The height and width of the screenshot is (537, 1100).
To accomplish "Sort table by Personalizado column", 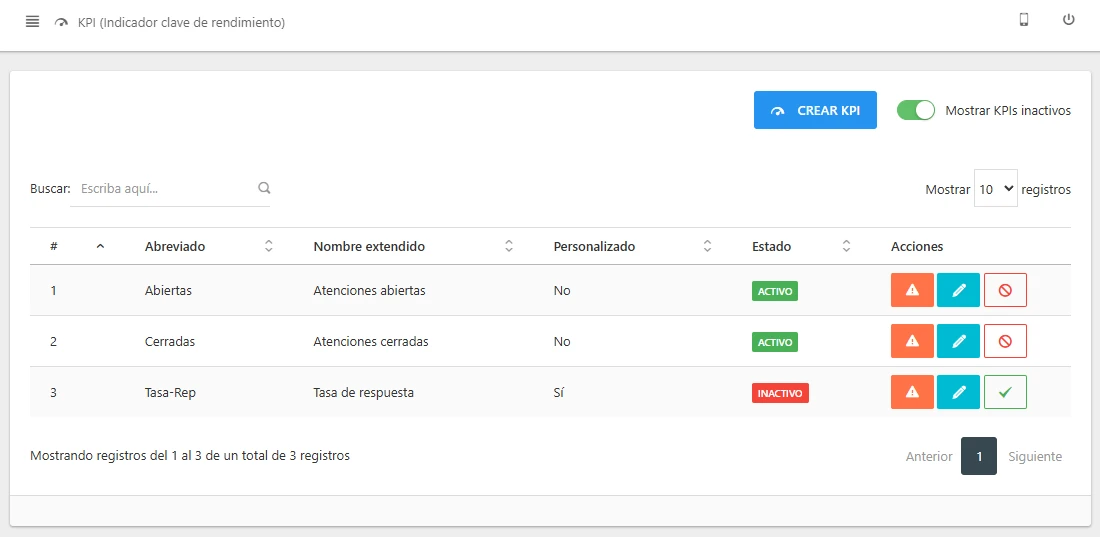I will (707, 246).
